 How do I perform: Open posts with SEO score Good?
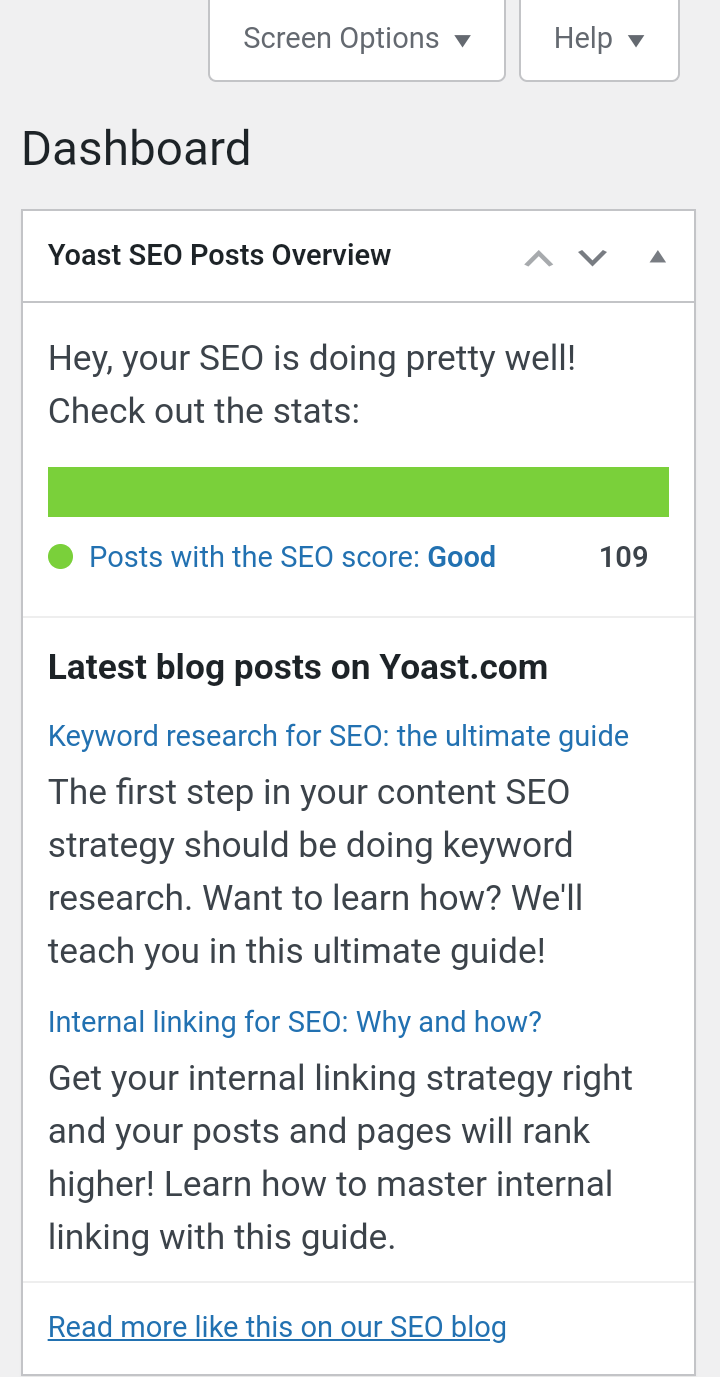click(x=292, y=557)
